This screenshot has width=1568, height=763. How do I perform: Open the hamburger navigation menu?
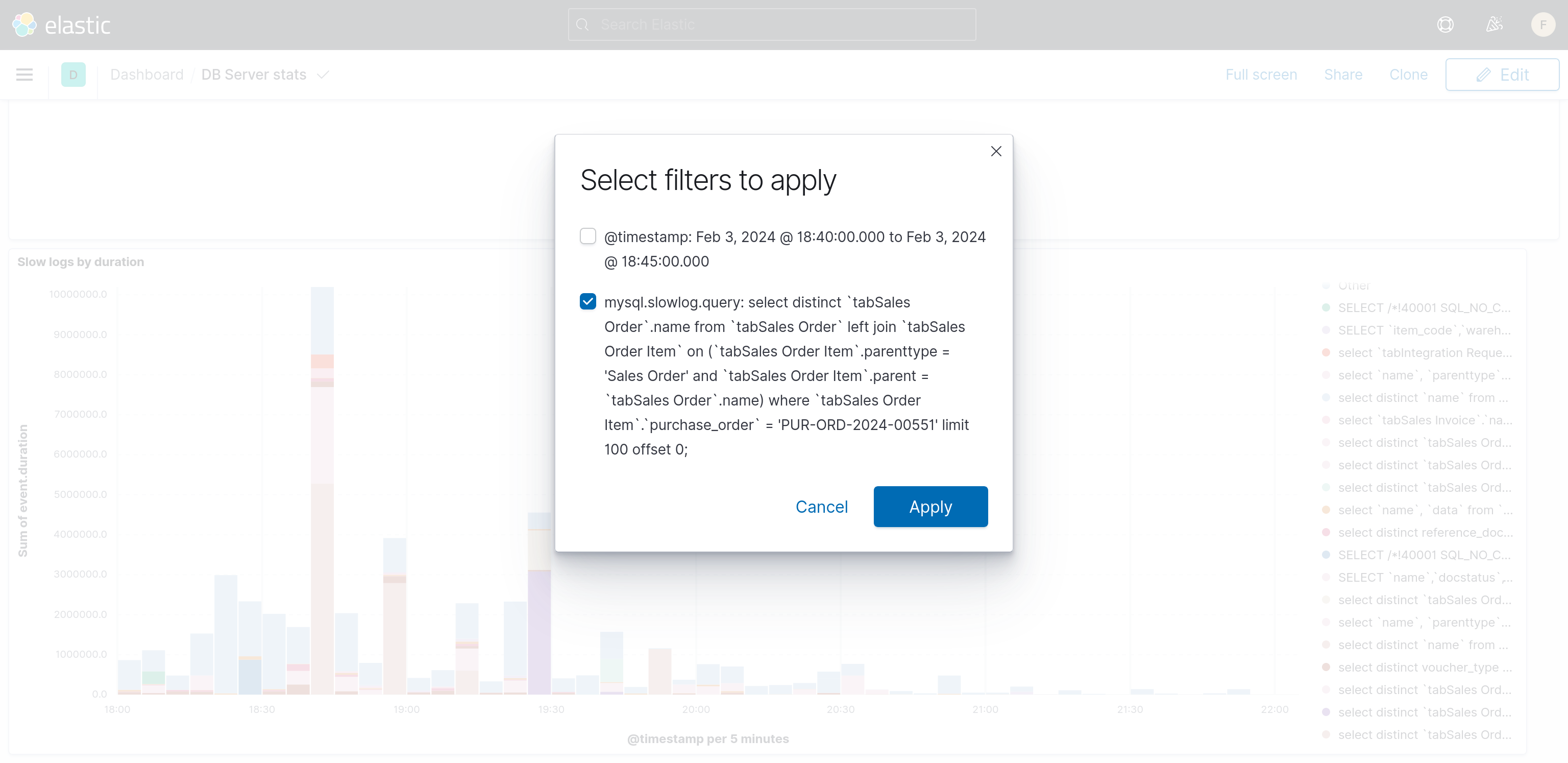coord(24,74)
